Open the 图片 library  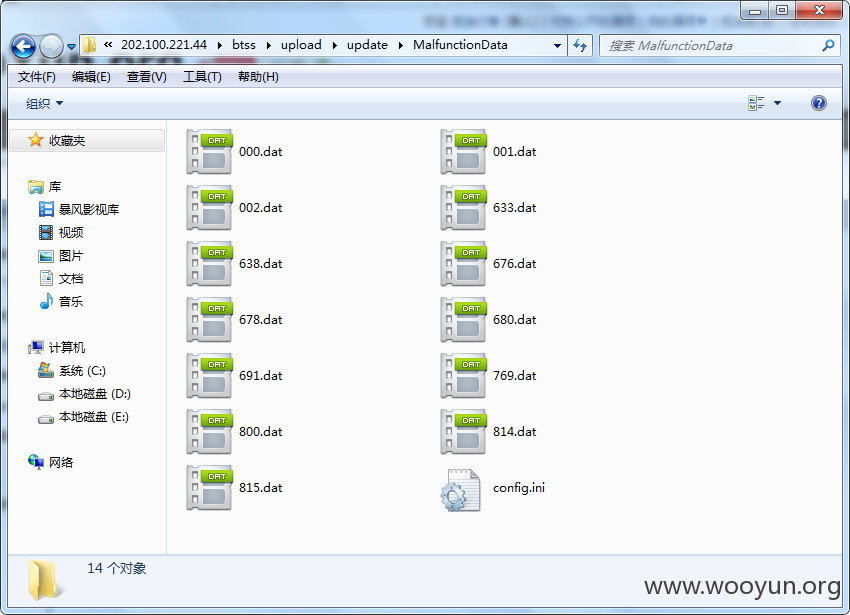(x=61, y=255)
